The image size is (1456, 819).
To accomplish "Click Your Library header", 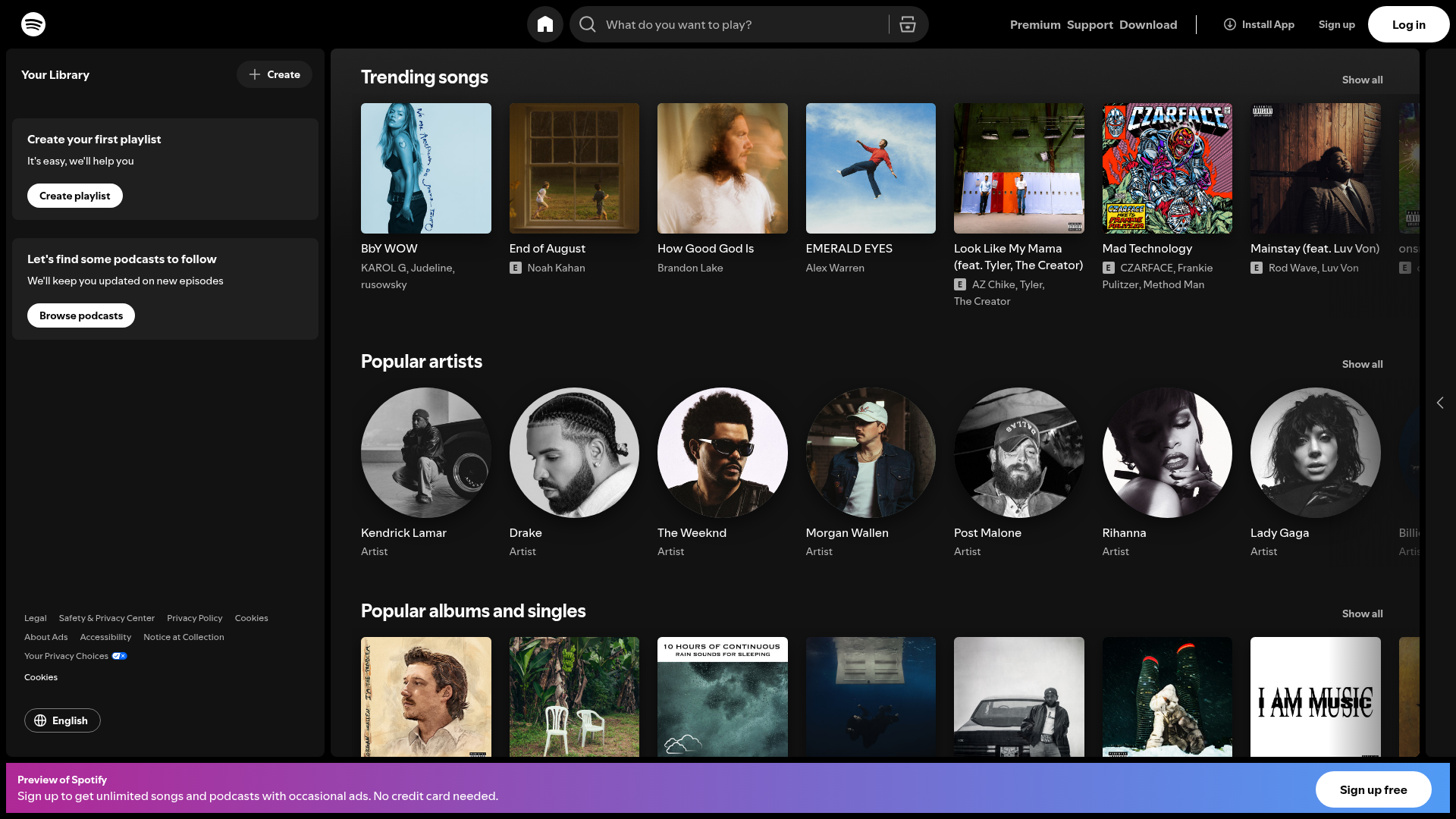I will pos(55,74).
